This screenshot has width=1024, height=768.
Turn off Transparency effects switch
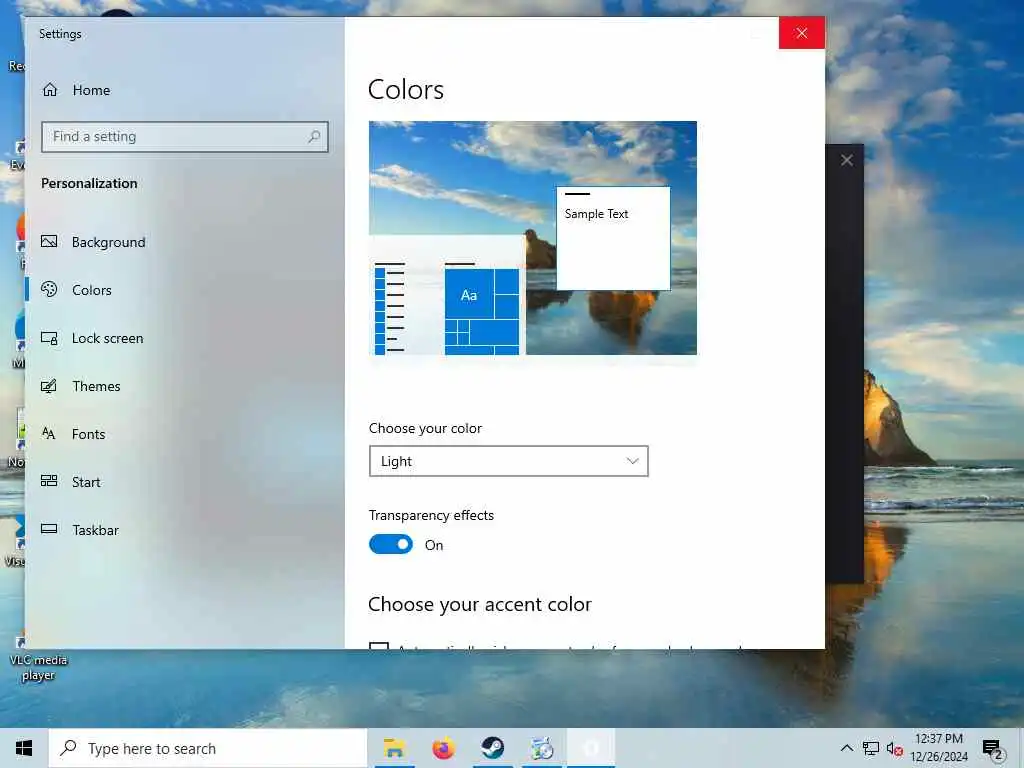point(391,544)
